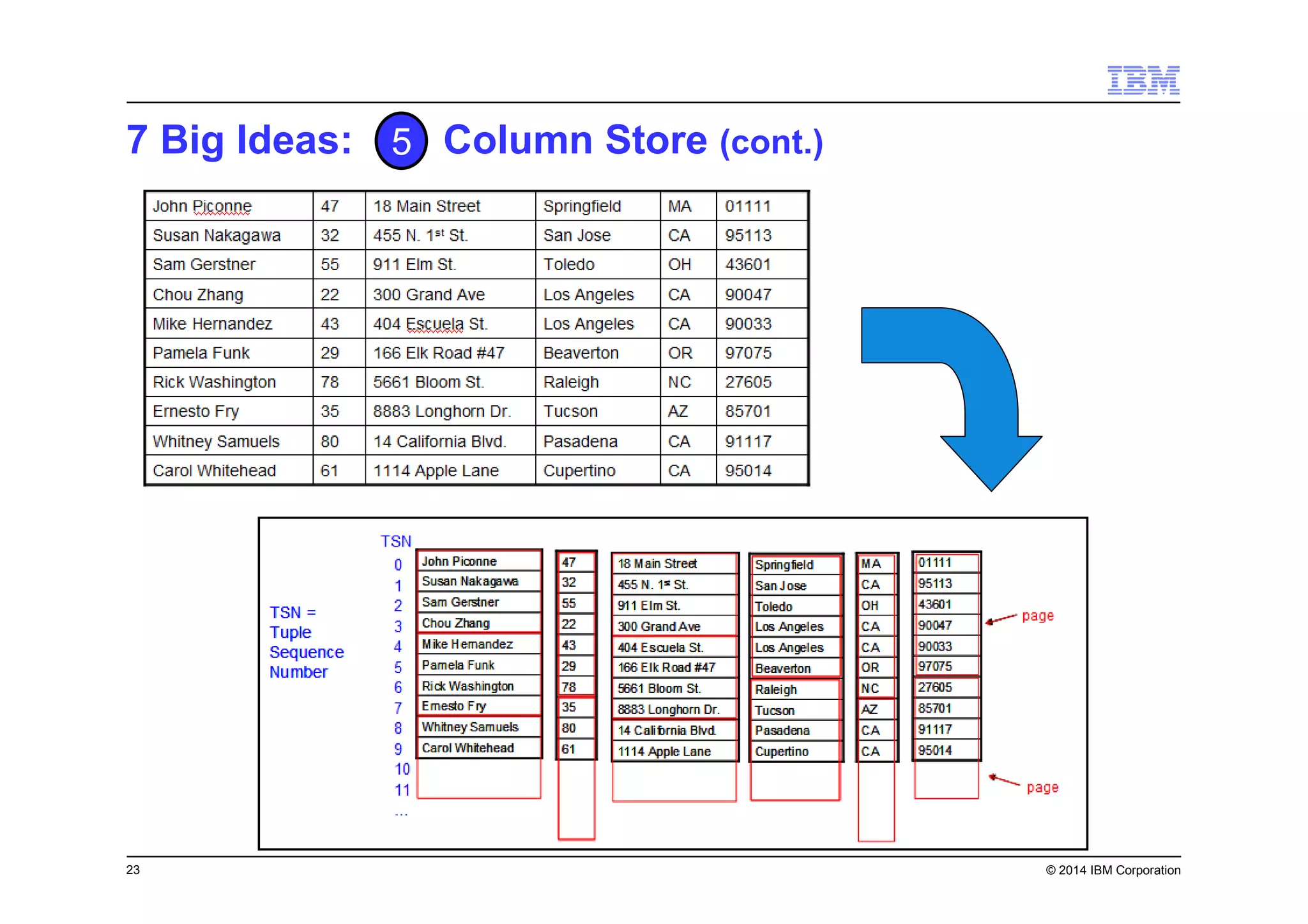Click 'Cupertino' in column-store diagram

click(x=782, y=752)
